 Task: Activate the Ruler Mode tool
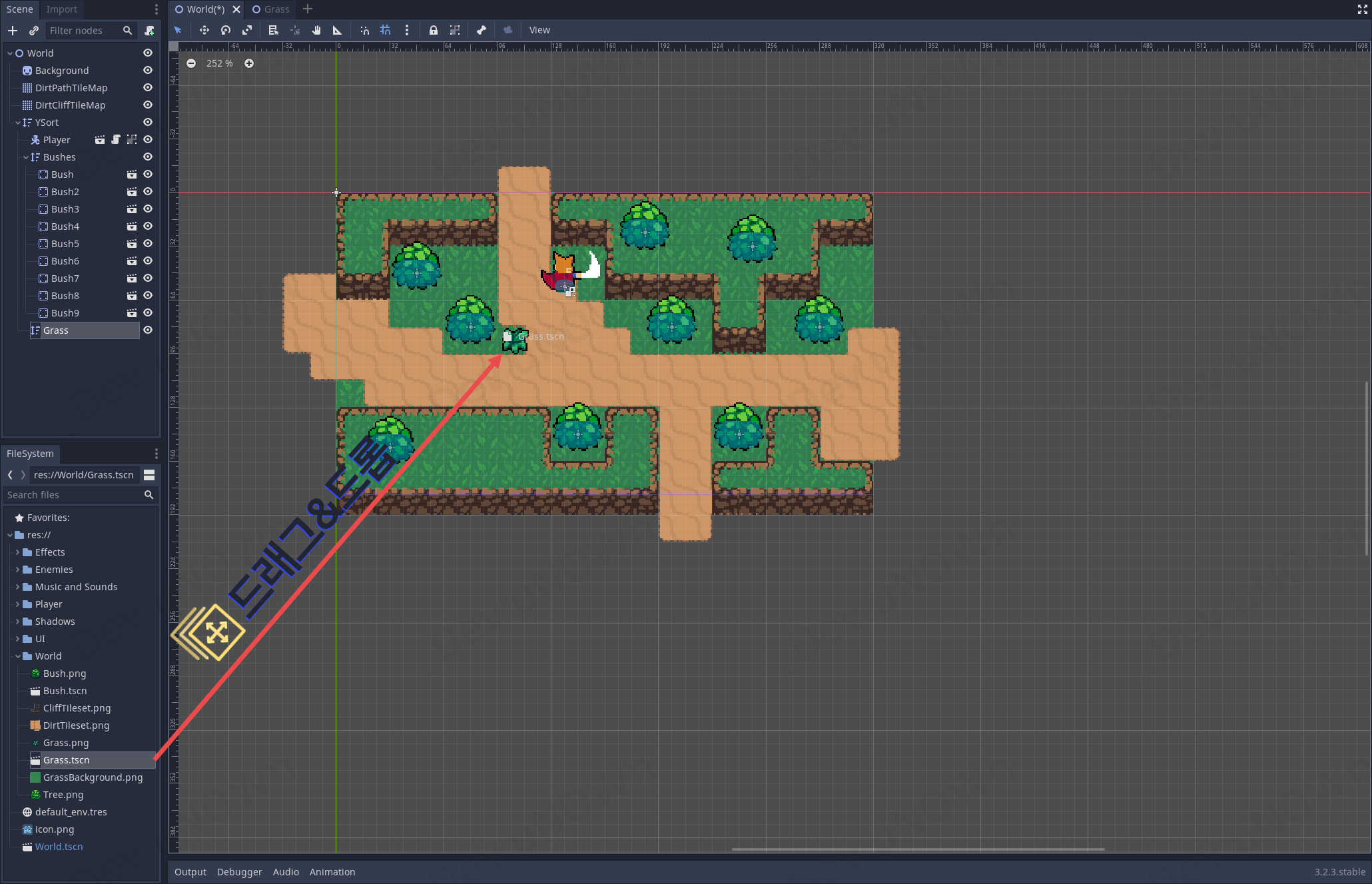click(337, 30)
